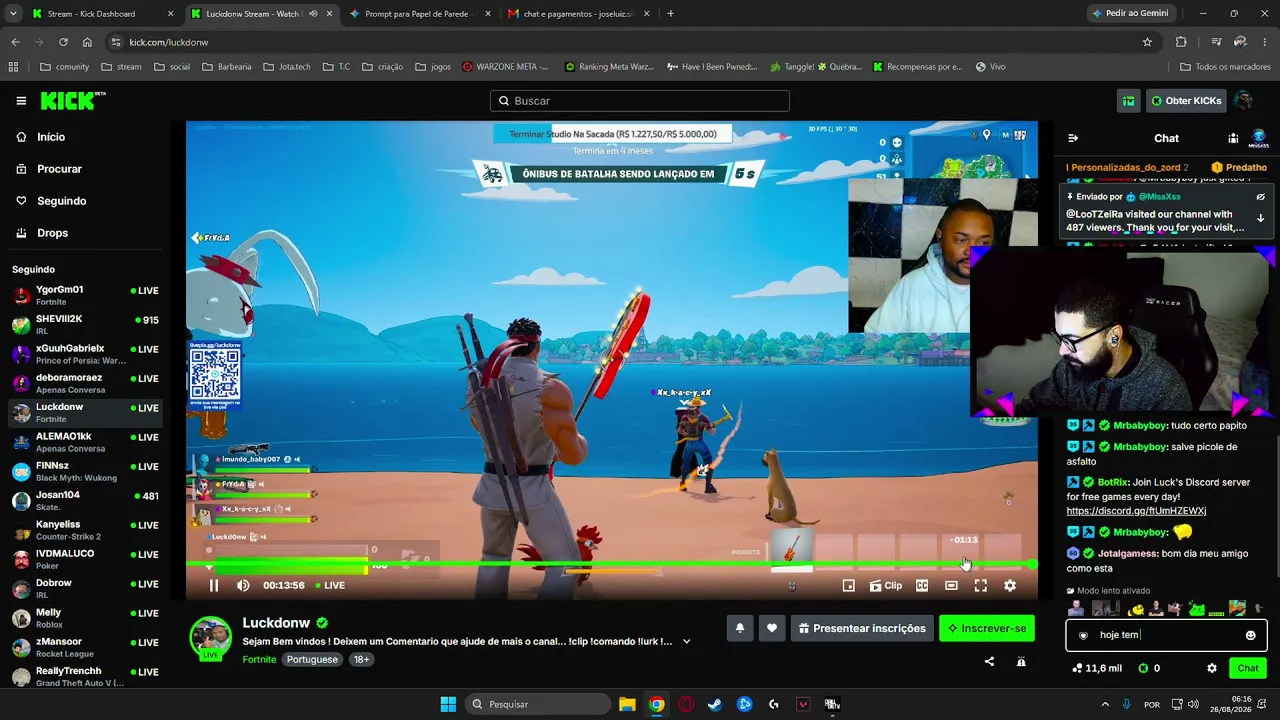This screenshot has width=1280, height=720.
Task: Open Luckdonw's channel avatar
Action: (211, 638)
